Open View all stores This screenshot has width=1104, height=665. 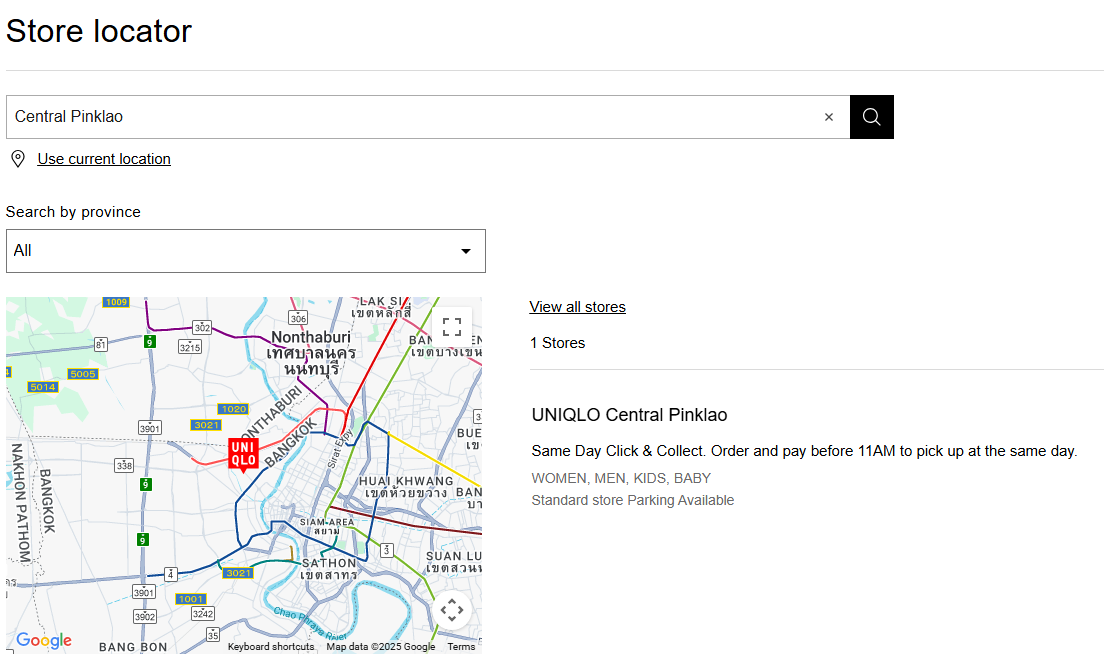[x=577, y=306]
